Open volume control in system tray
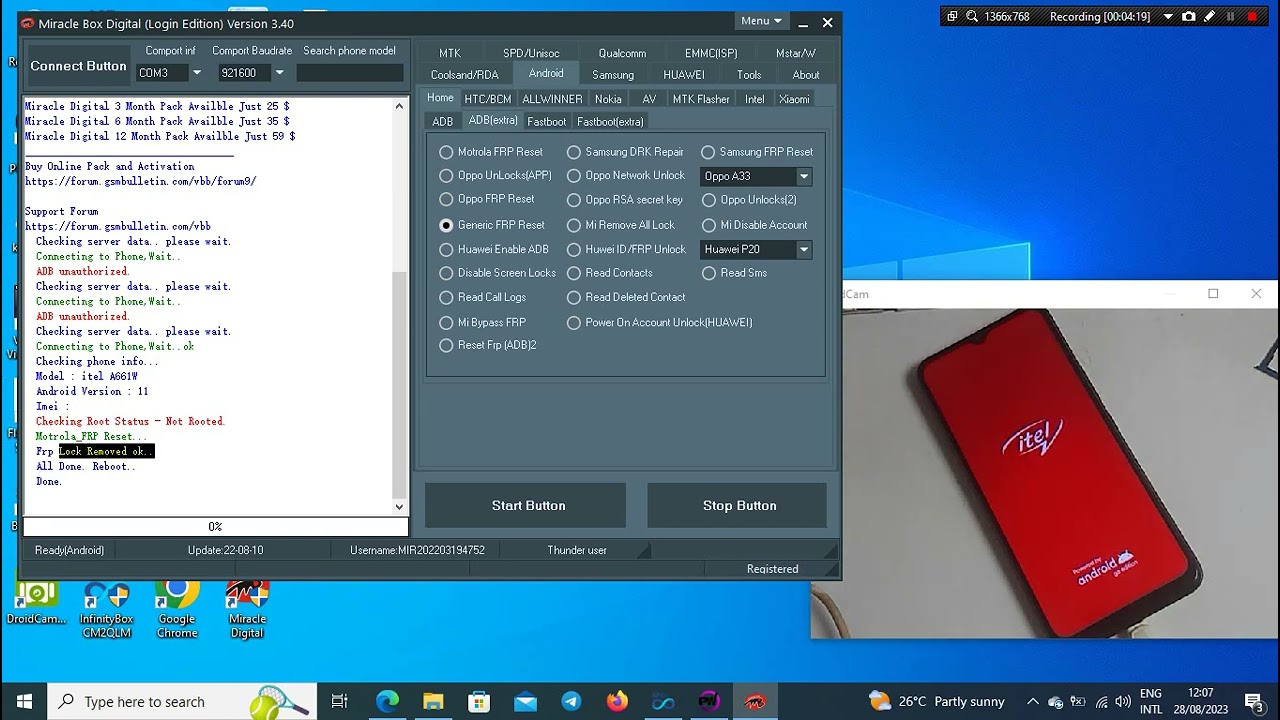 [1122, 701]
